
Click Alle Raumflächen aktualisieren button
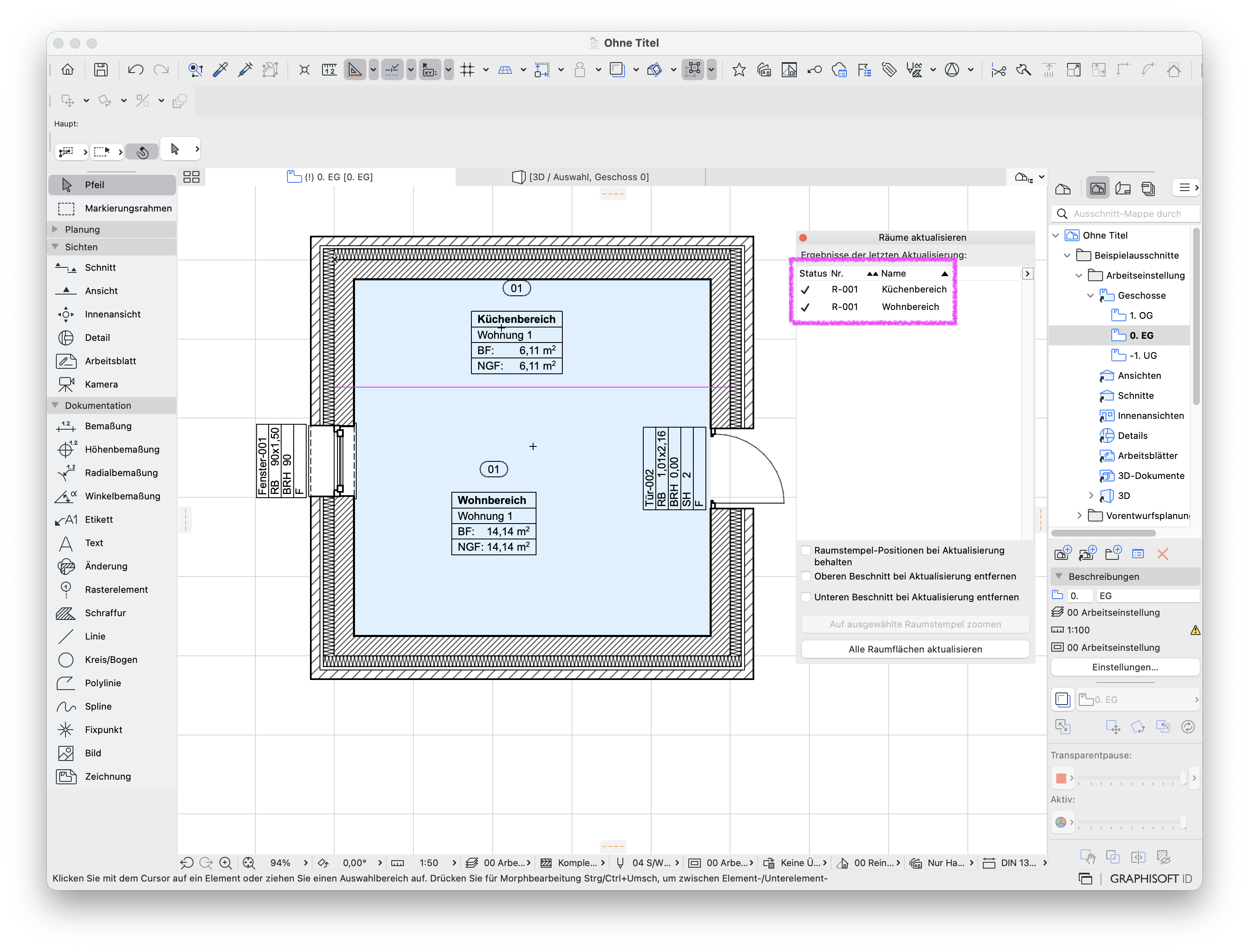tap(915, 650)
